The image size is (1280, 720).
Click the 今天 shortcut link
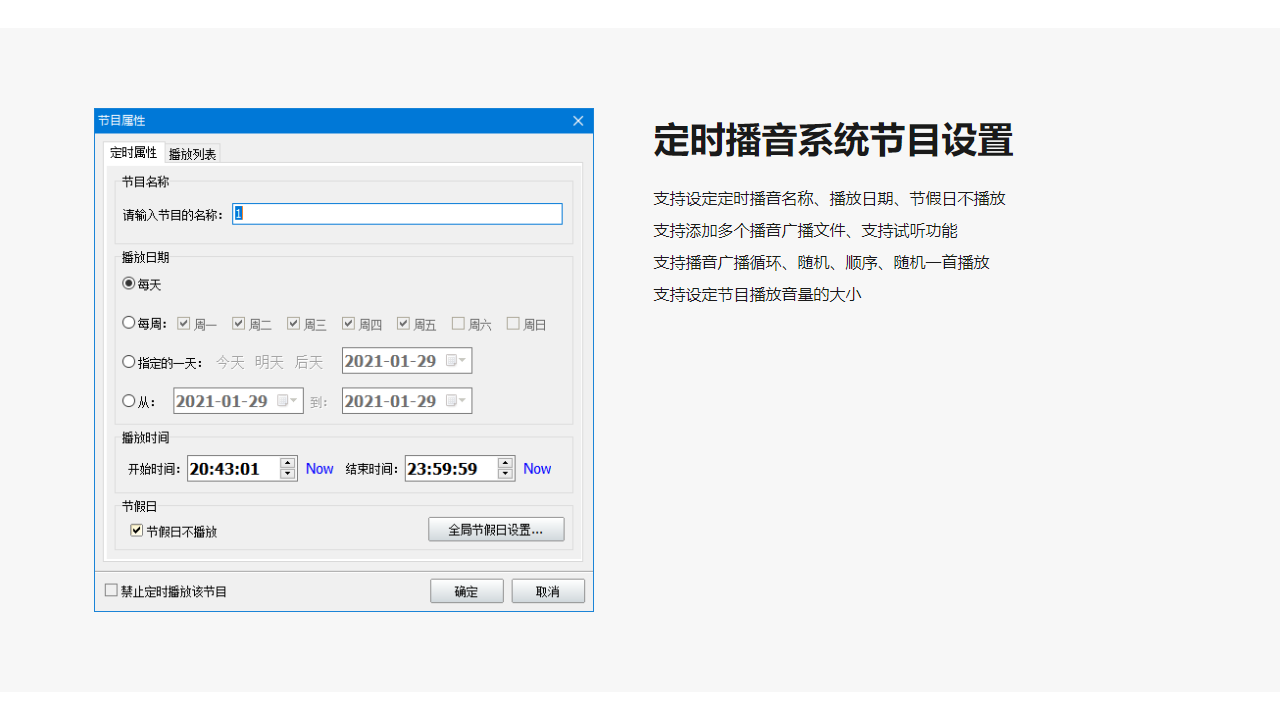(x=230, y=362)
